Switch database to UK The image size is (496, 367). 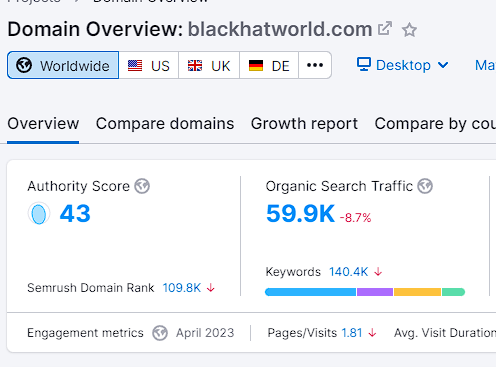(x=209, y=65)
